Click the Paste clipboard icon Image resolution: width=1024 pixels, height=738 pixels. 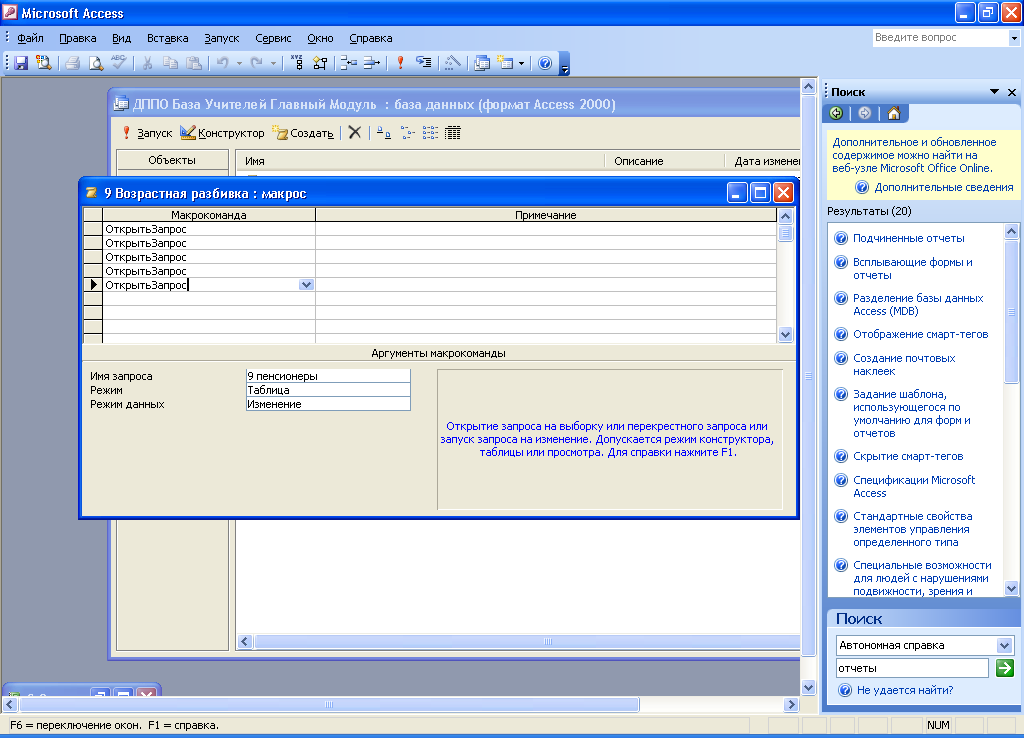tap(194, 63)
